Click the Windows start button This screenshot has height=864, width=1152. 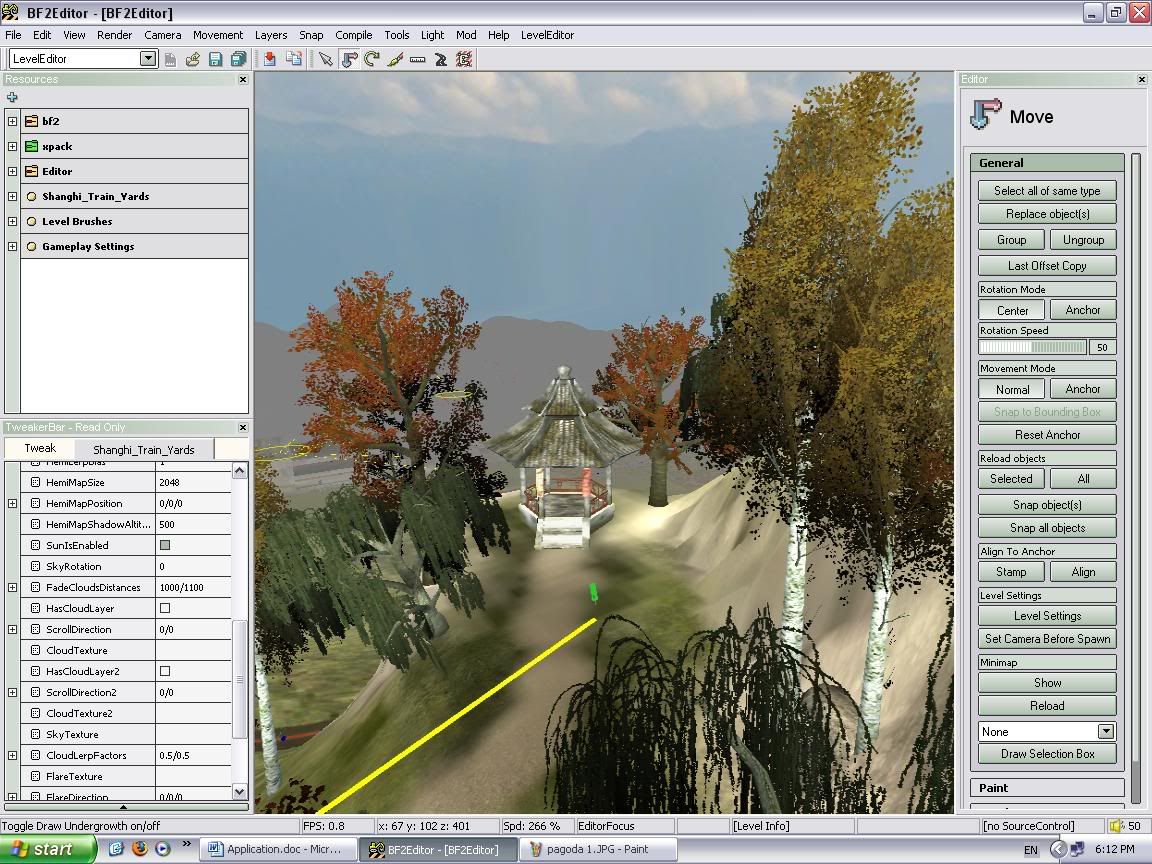pyautogui.click(x=48, y=849)
